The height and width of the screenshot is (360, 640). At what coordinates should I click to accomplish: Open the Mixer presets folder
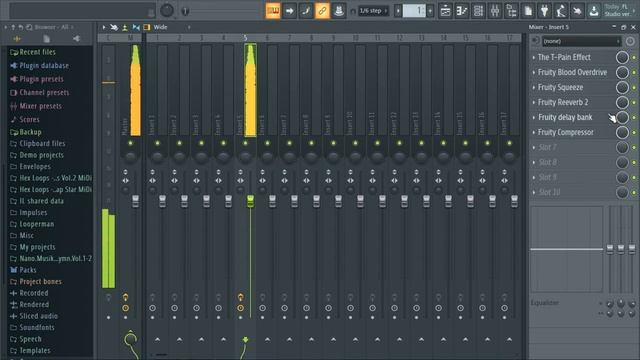pos(36,106)
